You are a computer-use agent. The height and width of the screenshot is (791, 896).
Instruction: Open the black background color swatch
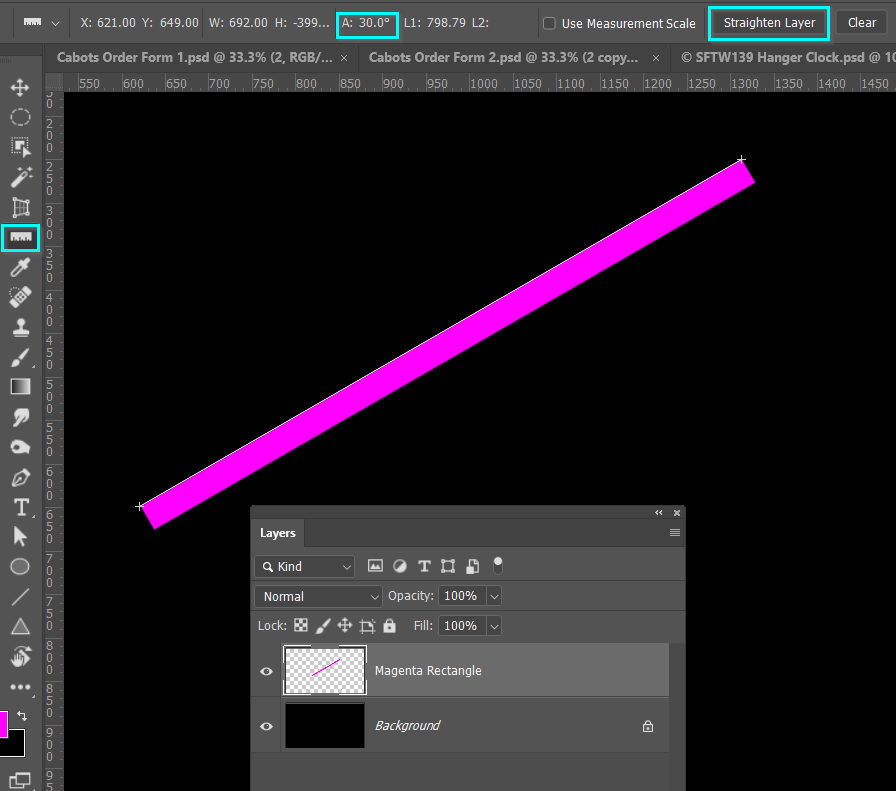(16, 746)
